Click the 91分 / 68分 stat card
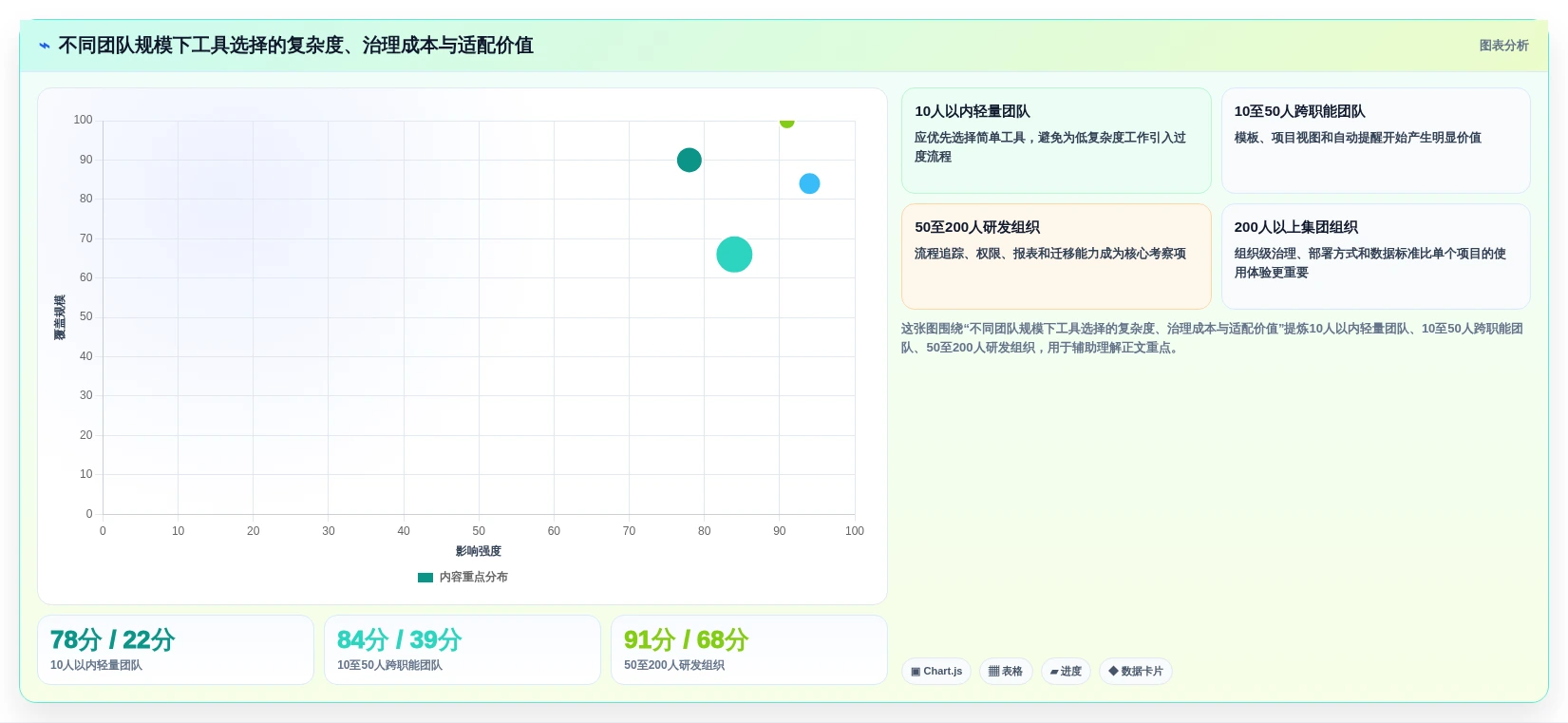Screen dimensions: 1568x723 pyautogui.click(x=749, y=650)
